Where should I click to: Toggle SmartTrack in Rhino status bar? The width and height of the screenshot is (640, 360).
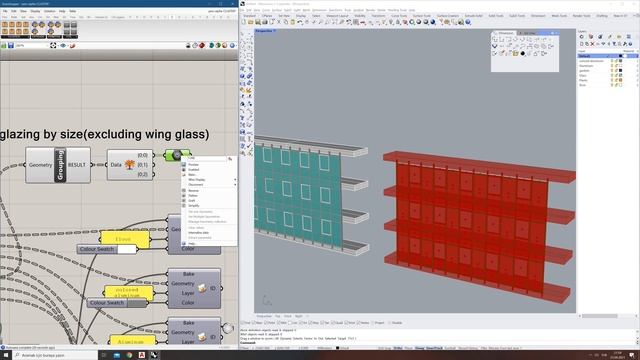click(x=434, y=348)
